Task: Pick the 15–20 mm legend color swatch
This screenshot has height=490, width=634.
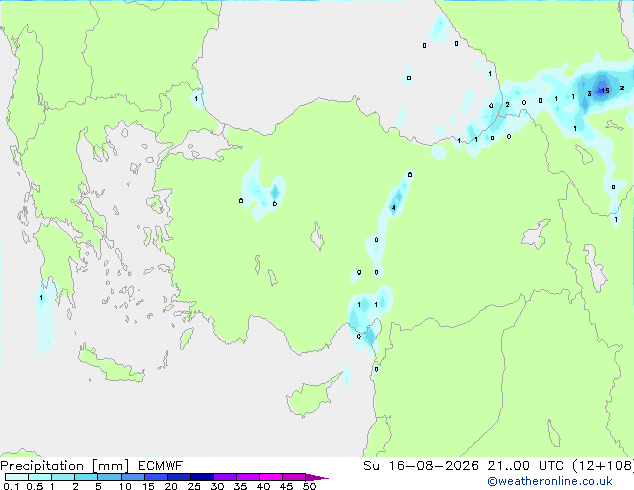Action: 155,477
